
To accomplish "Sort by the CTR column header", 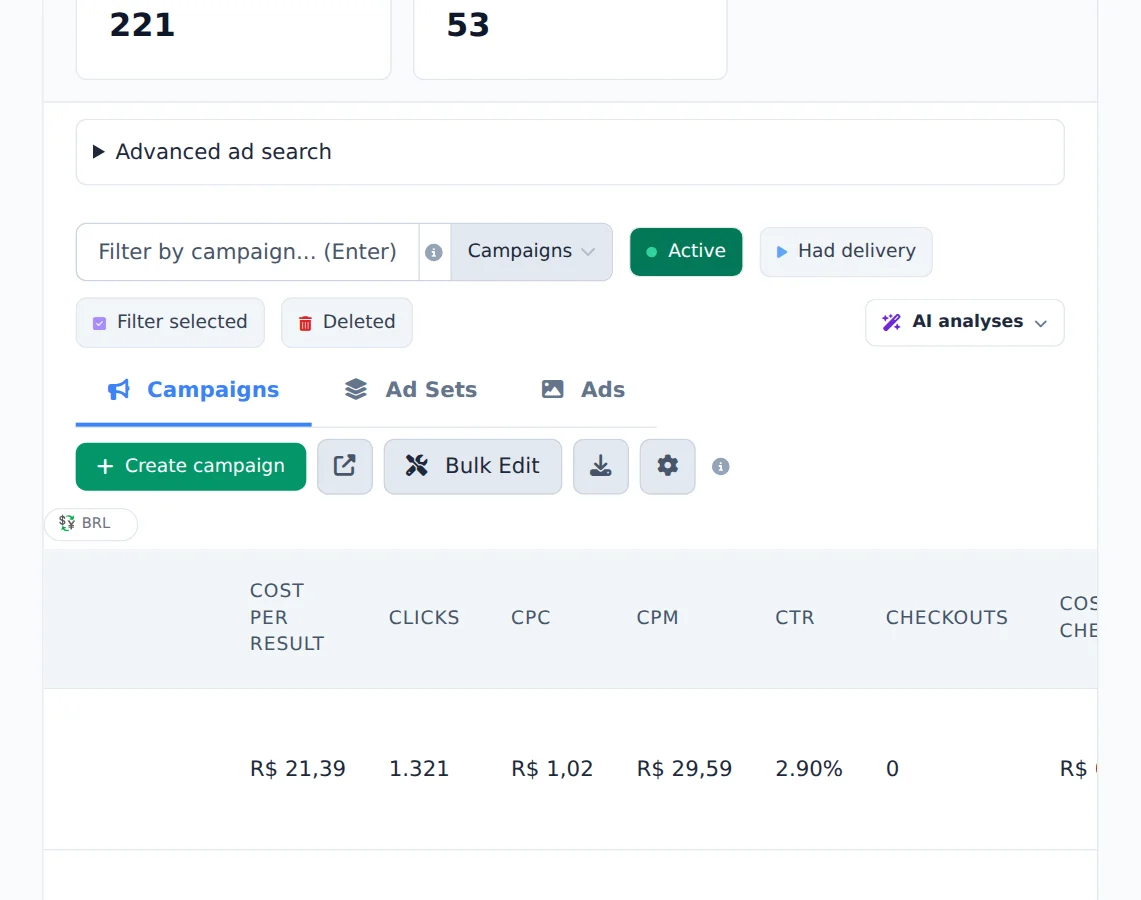I will [x=795, y=618].
